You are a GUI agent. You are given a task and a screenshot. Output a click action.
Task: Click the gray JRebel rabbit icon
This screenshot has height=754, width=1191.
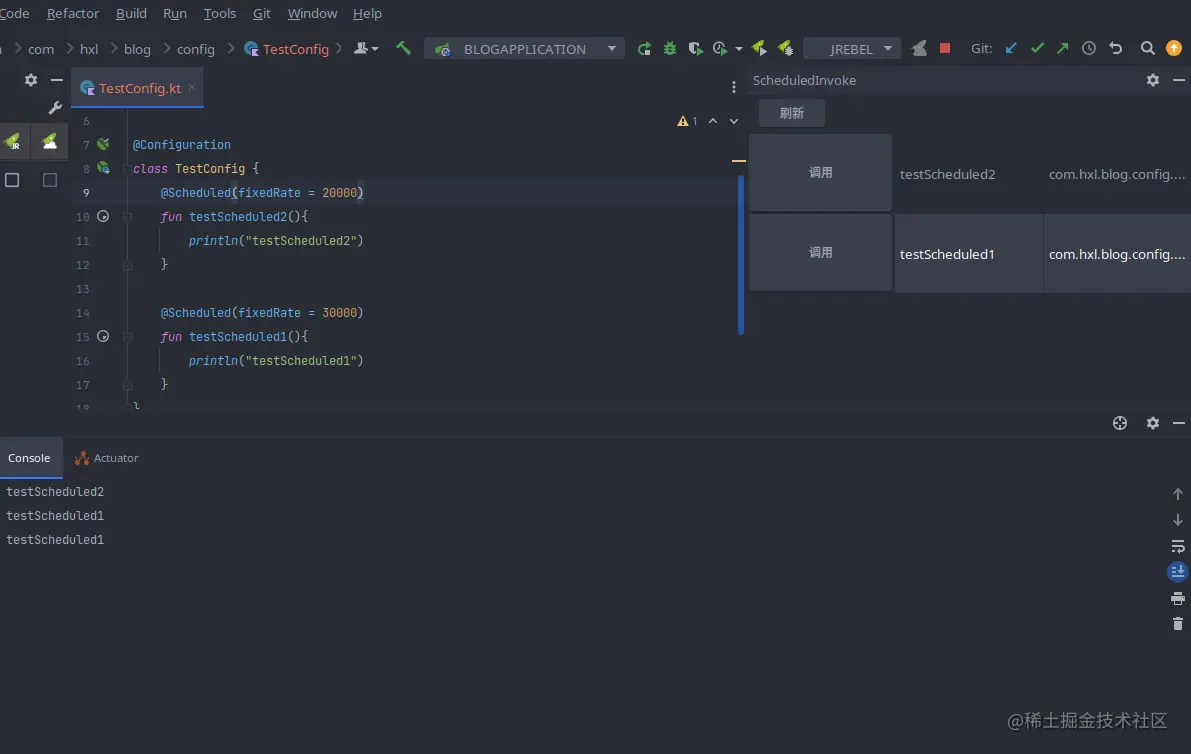tap(919, 49)
